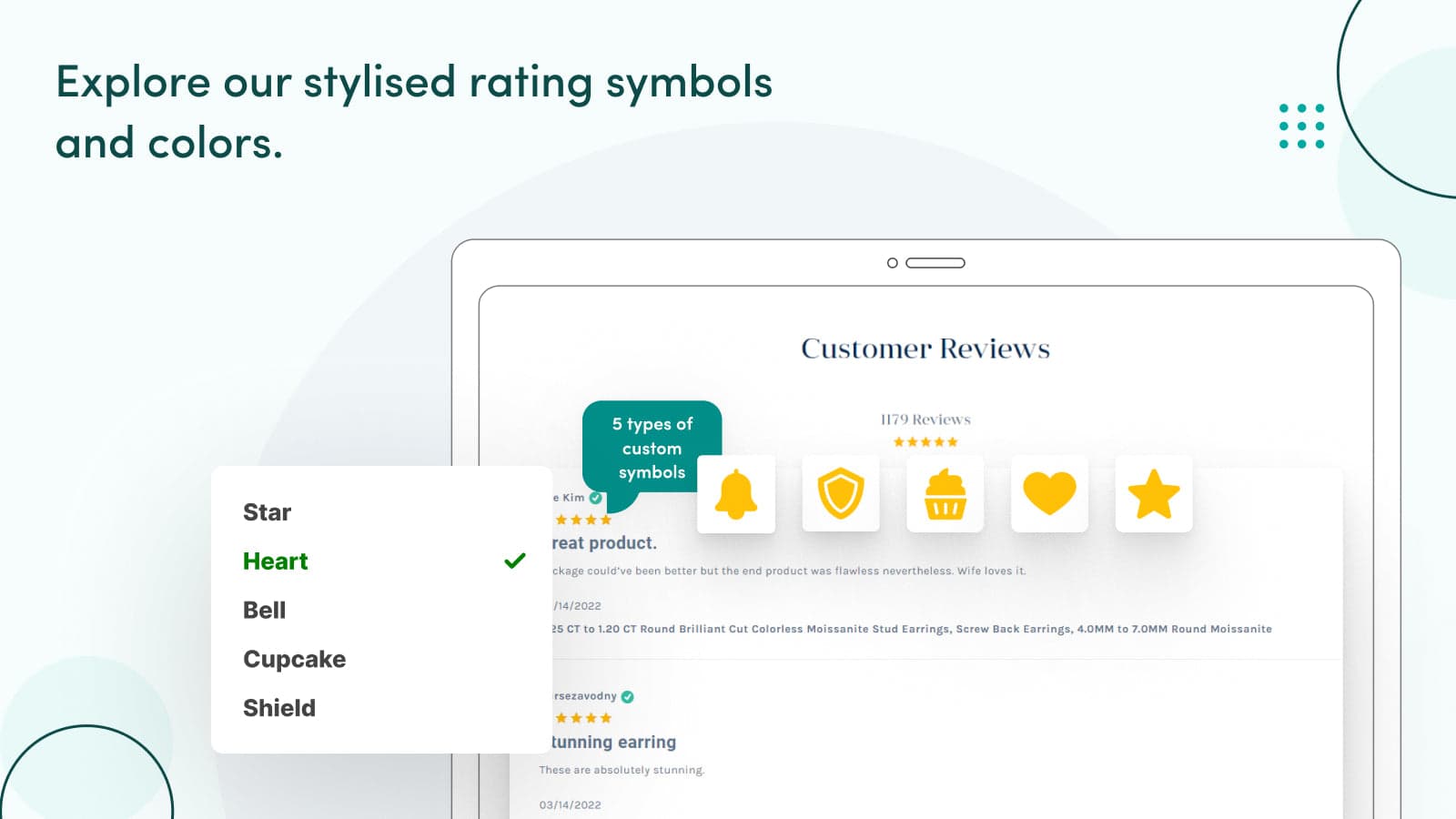This screenshot has height=819, width=1456.
Task: Select the heart rating symbol icon
Action: point(1049,494)
